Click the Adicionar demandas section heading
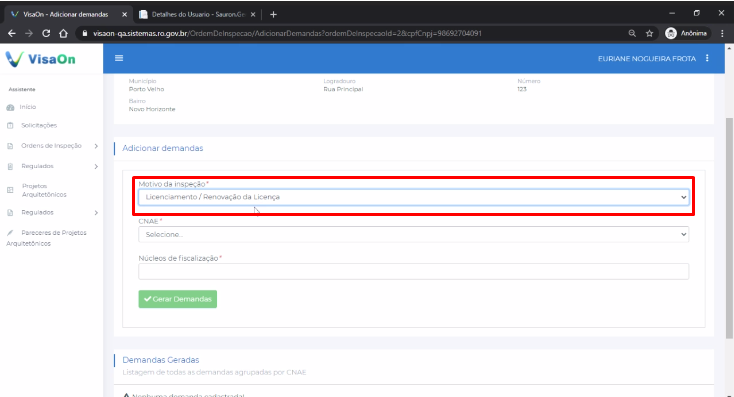This screenshot has width=734, height=397. pyautogui.click(x=162, y=148)
